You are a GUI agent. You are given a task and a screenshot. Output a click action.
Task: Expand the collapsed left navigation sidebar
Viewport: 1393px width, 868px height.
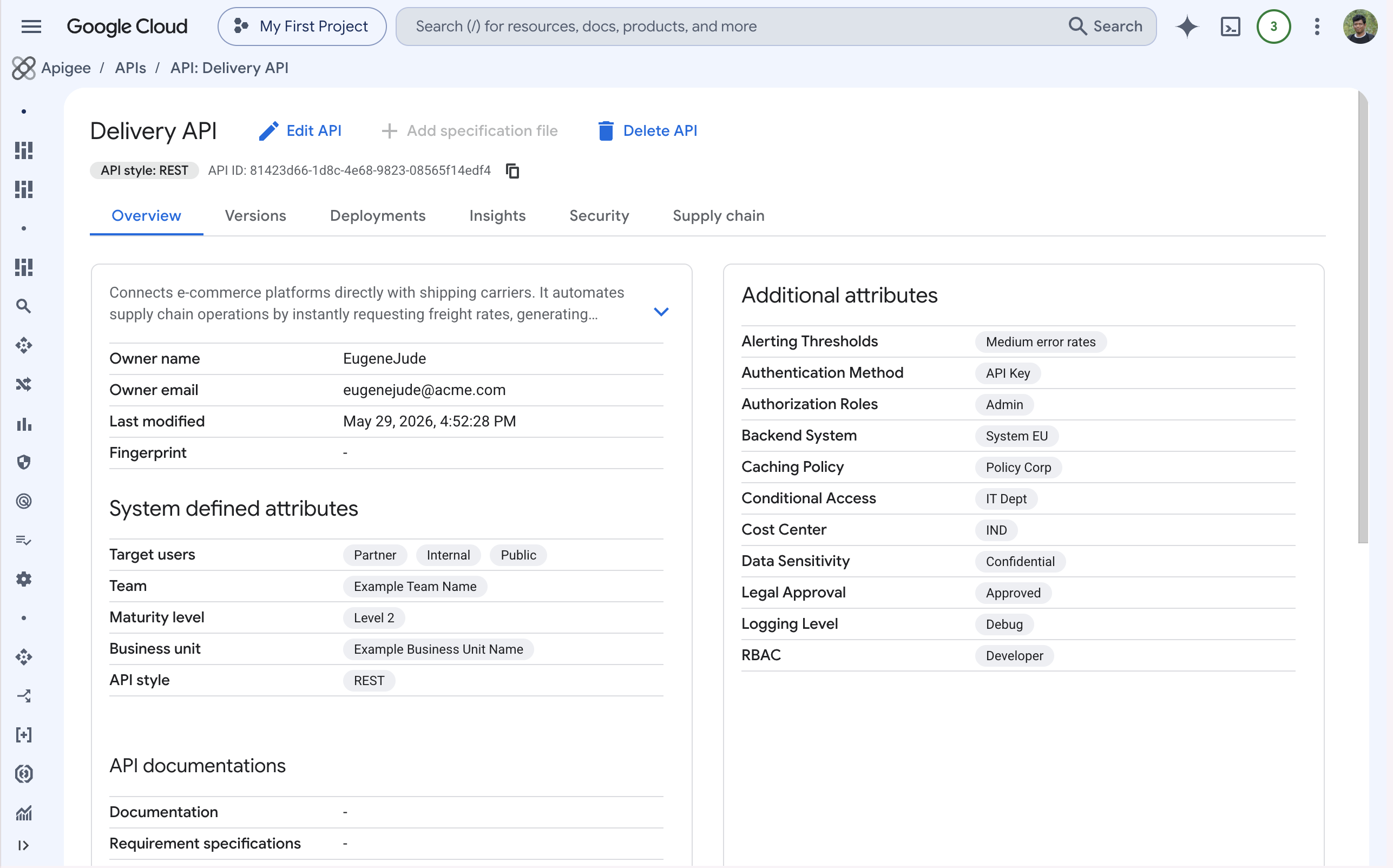coord(23,846)
